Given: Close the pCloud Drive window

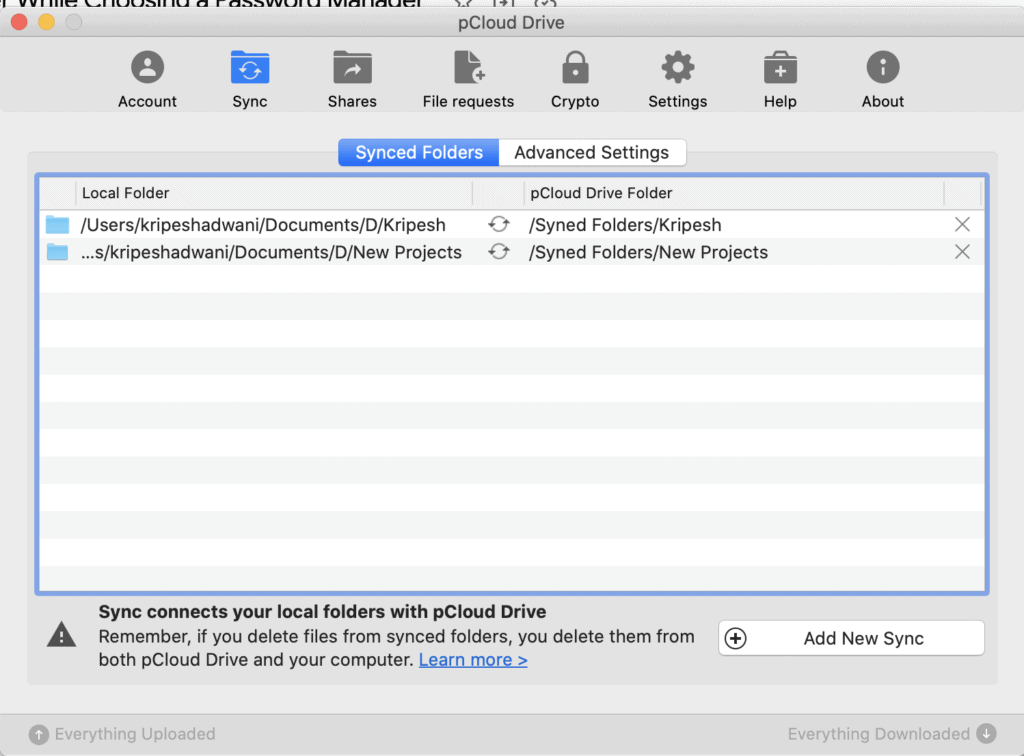Looking at the screenshot, I should click(20, 22).
